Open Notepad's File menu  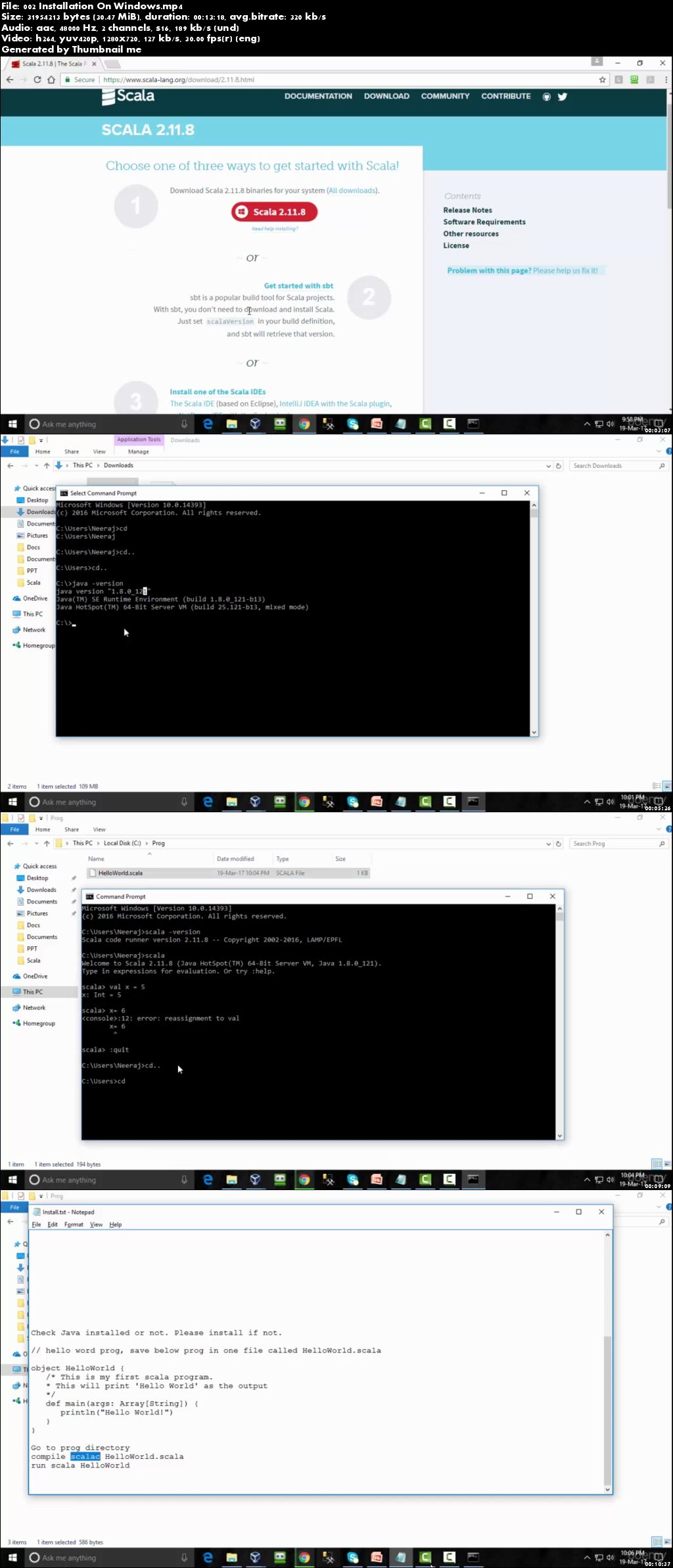click(37, 1224)
